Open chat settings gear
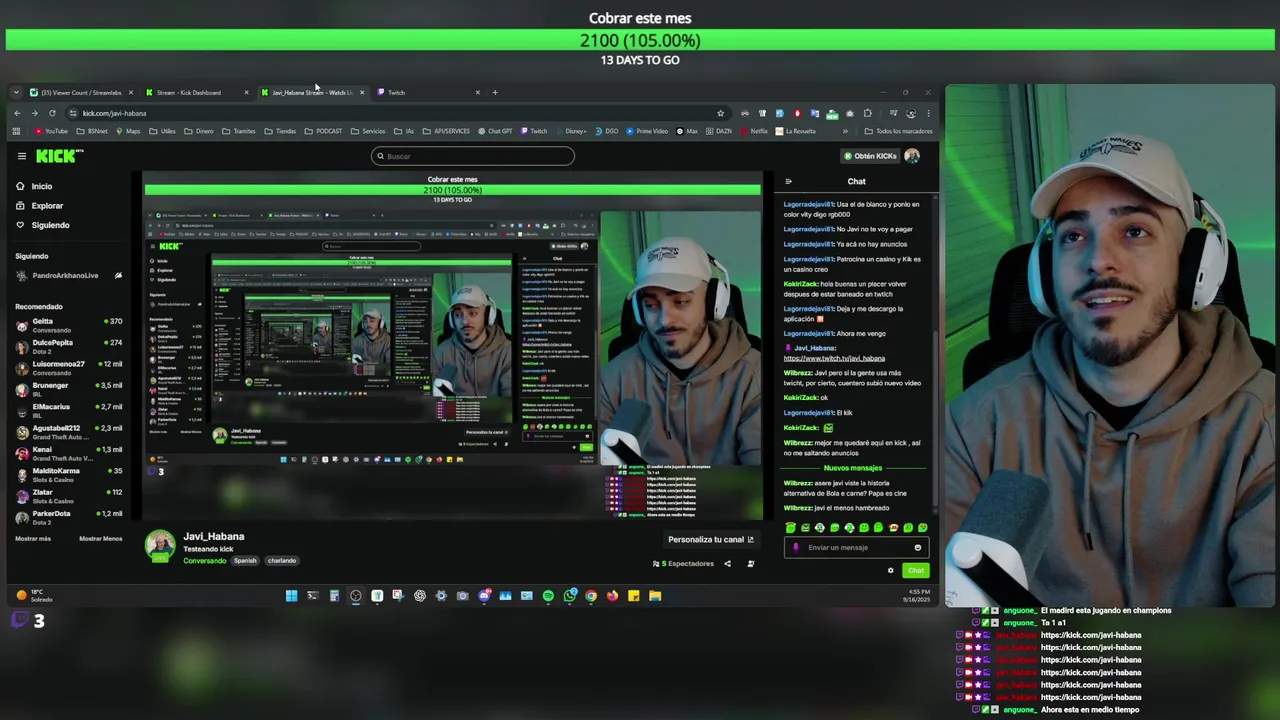This screenshot has width=1280, height=720. coord(890,571)
